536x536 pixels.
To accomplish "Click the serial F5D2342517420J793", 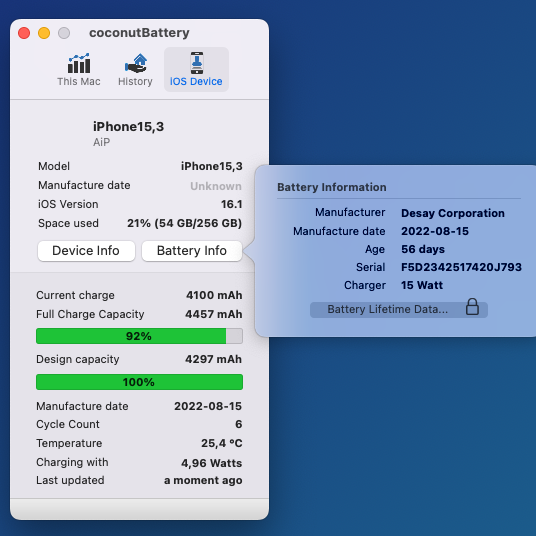I will pyautogui.click(x=461, y=267).
